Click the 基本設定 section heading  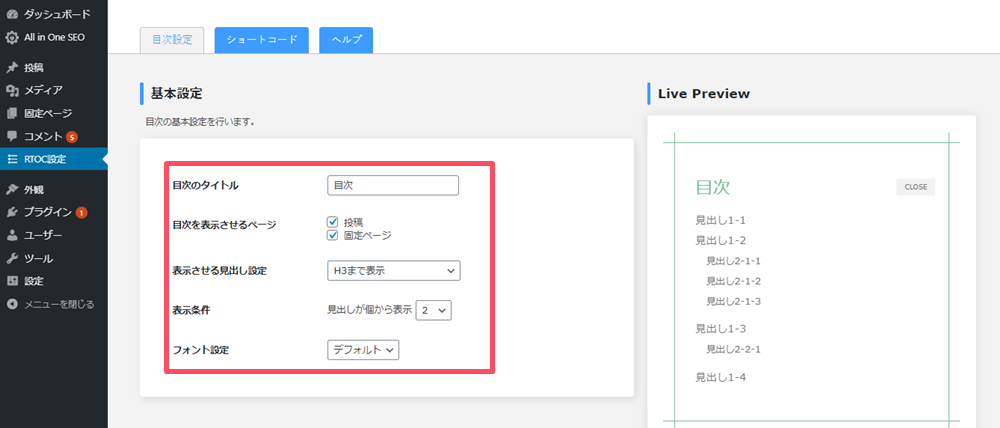[176, 94]
